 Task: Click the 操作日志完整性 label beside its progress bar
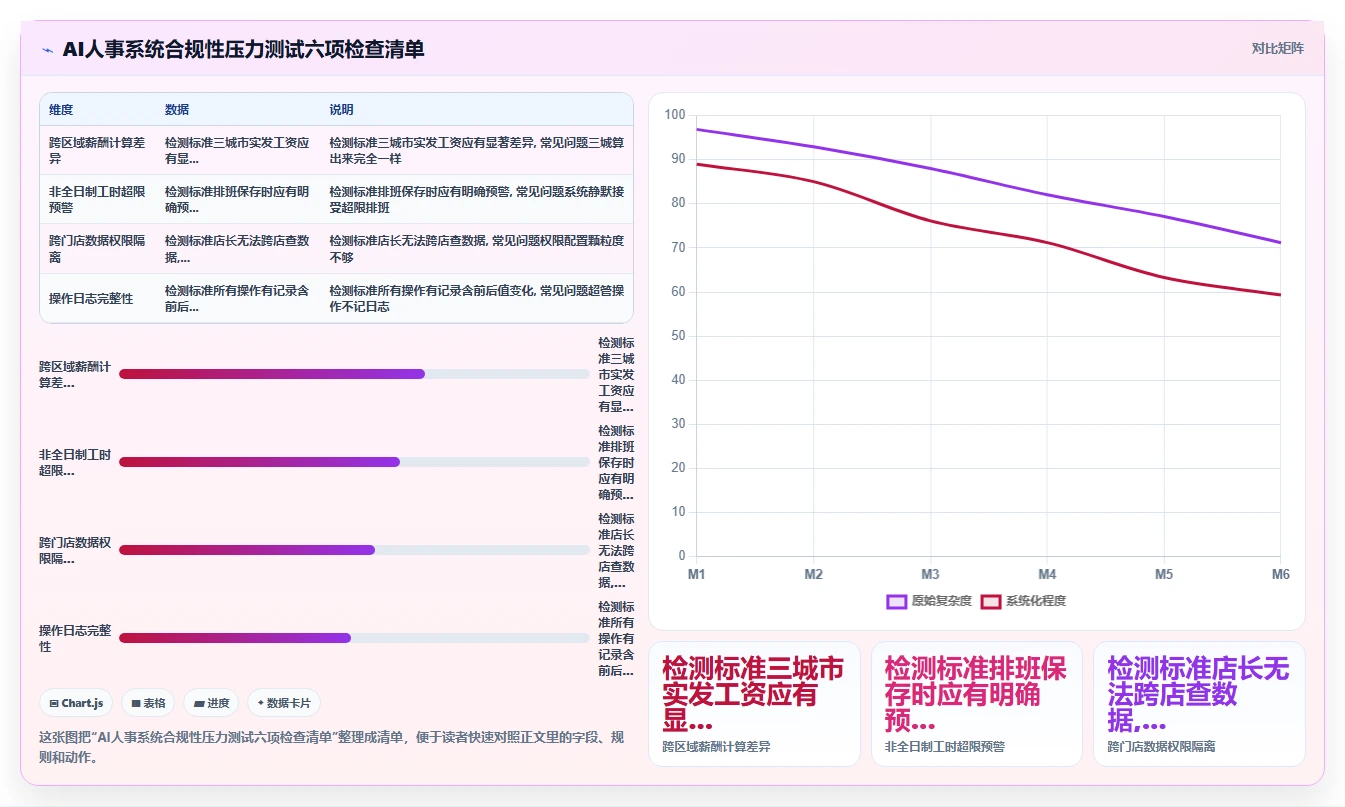point(75,638)
